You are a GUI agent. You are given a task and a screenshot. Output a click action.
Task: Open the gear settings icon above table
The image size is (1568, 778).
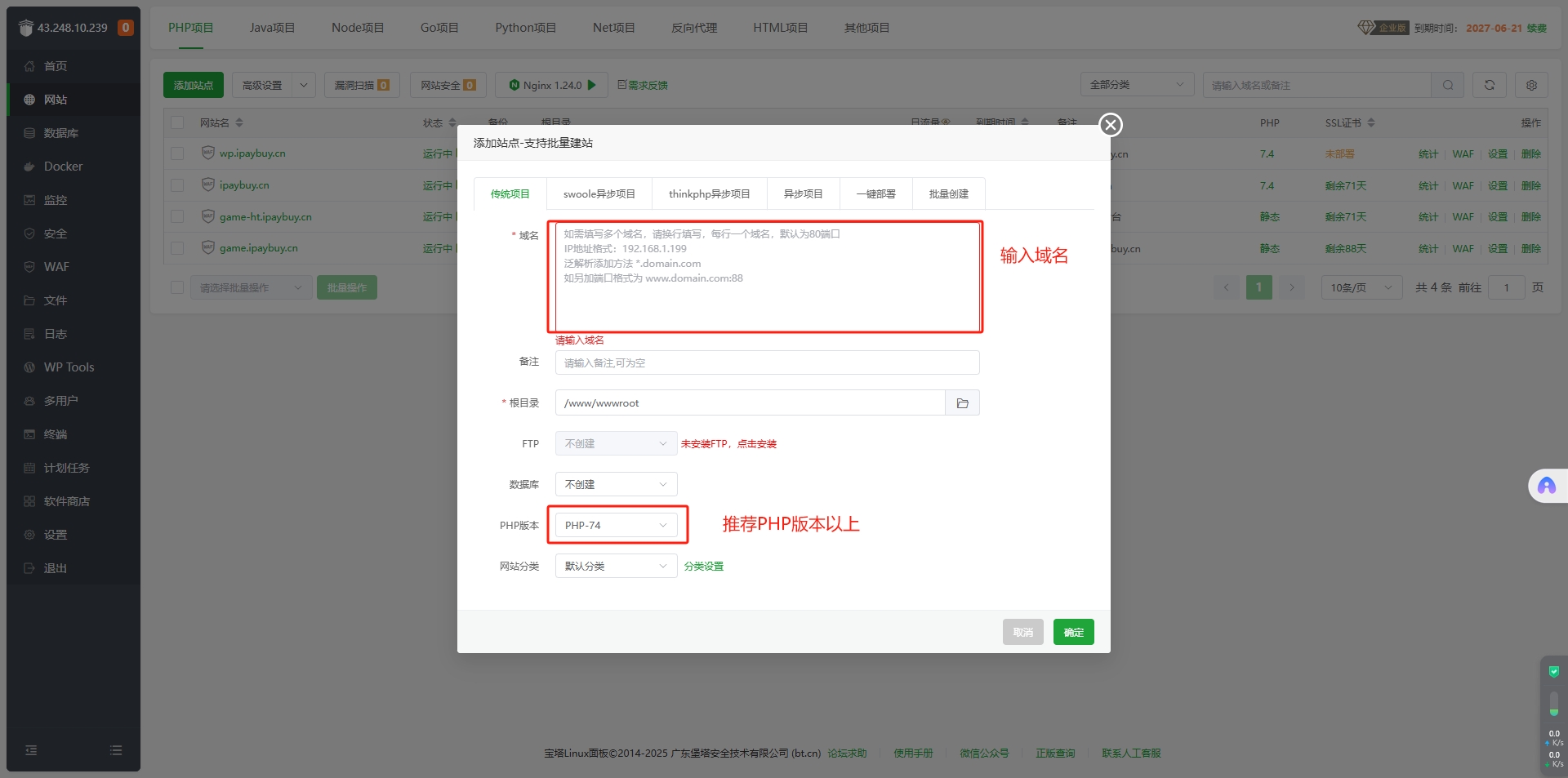click(x=1531, y=85)
